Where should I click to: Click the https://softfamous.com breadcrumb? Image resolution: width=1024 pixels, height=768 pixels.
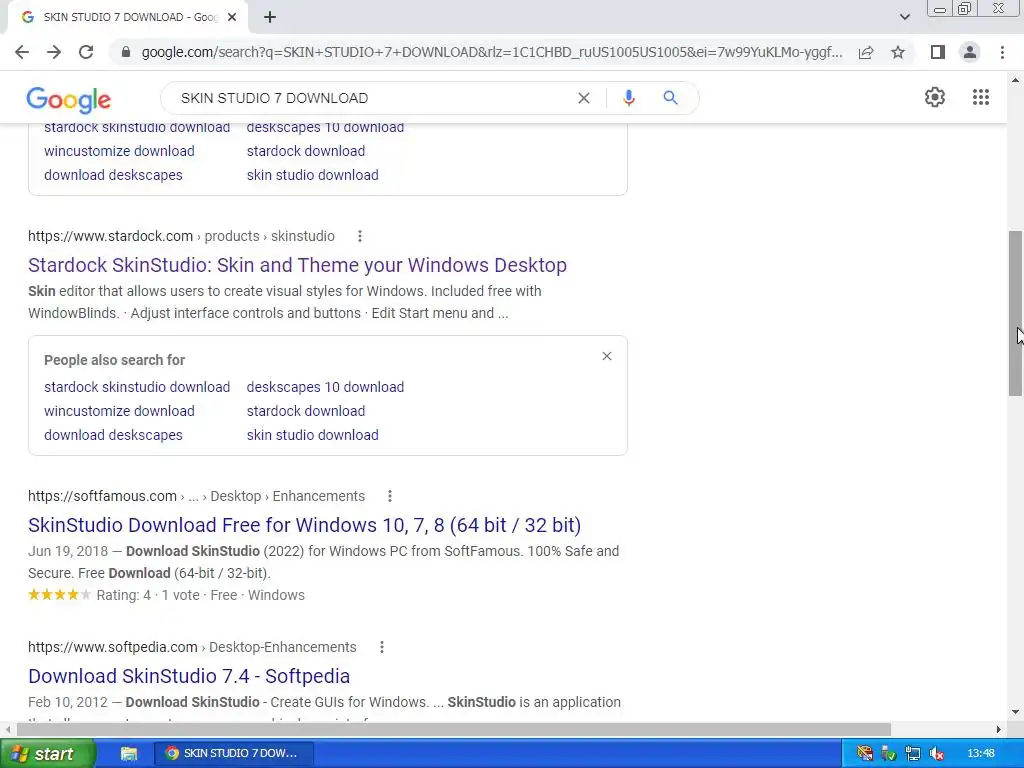[x=103, y=496]
